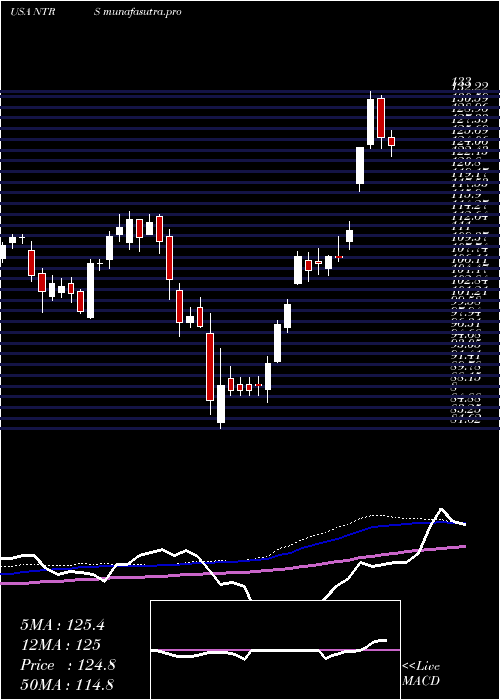The height and width of the screenshot is (700, 500).
Task: Click the white price line peak in lower panel
Action: click(442, 509)
